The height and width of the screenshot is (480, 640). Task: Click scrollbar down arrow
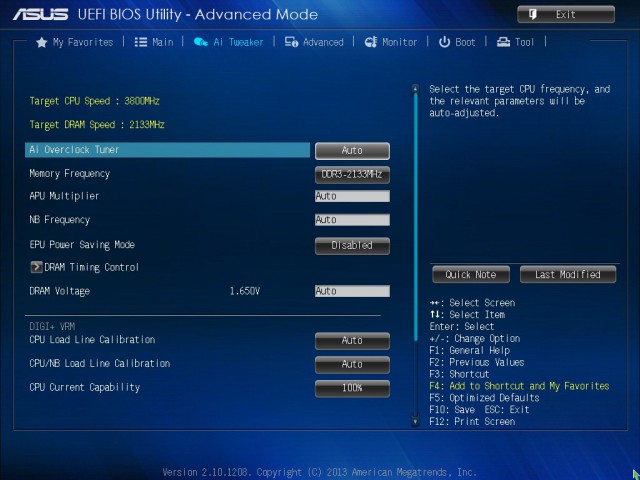coord(415,421)
